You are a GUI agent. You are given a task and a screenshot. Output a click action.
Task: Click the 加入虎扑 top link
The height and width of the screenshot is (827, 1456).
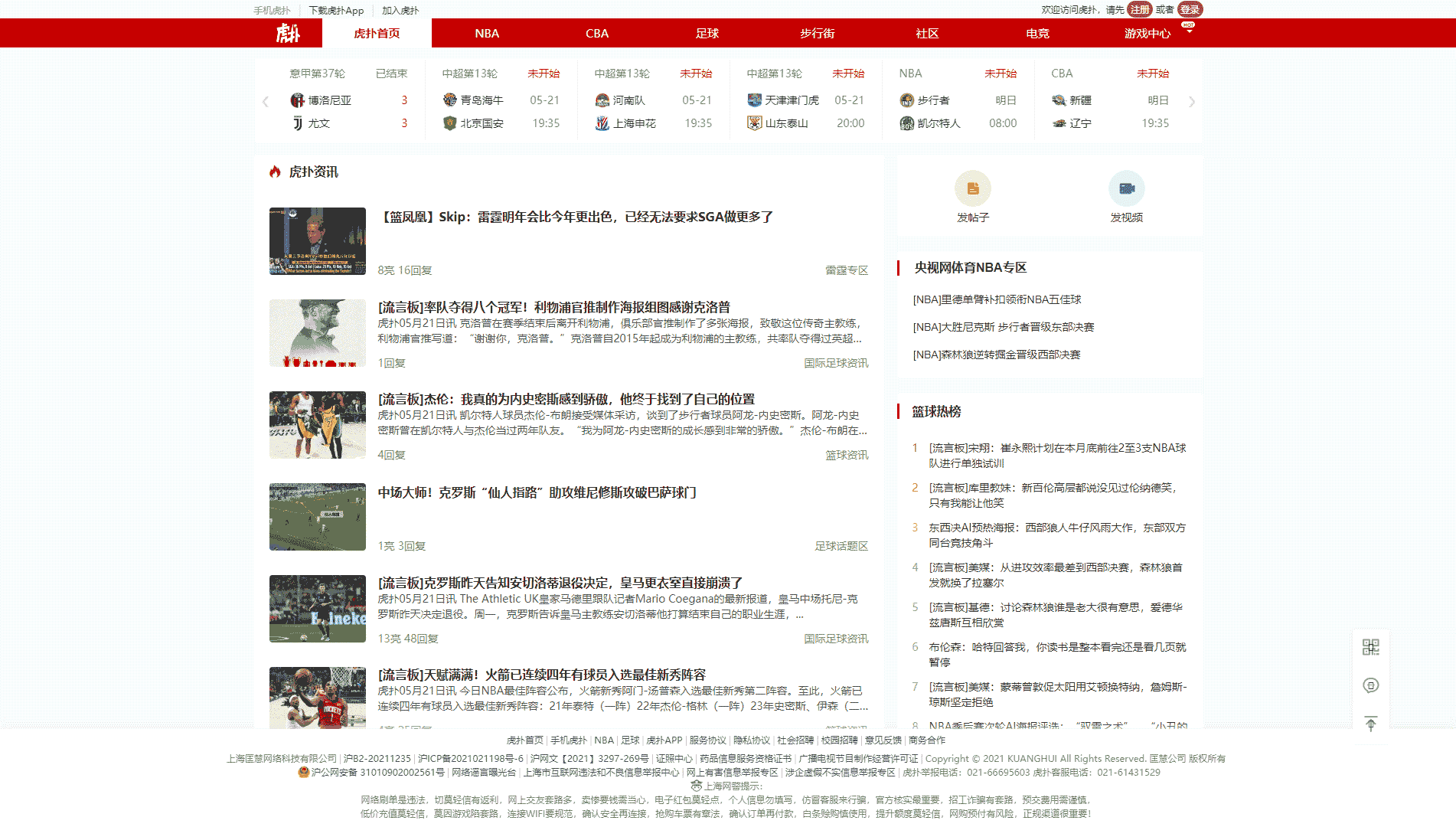pos(400,10)
